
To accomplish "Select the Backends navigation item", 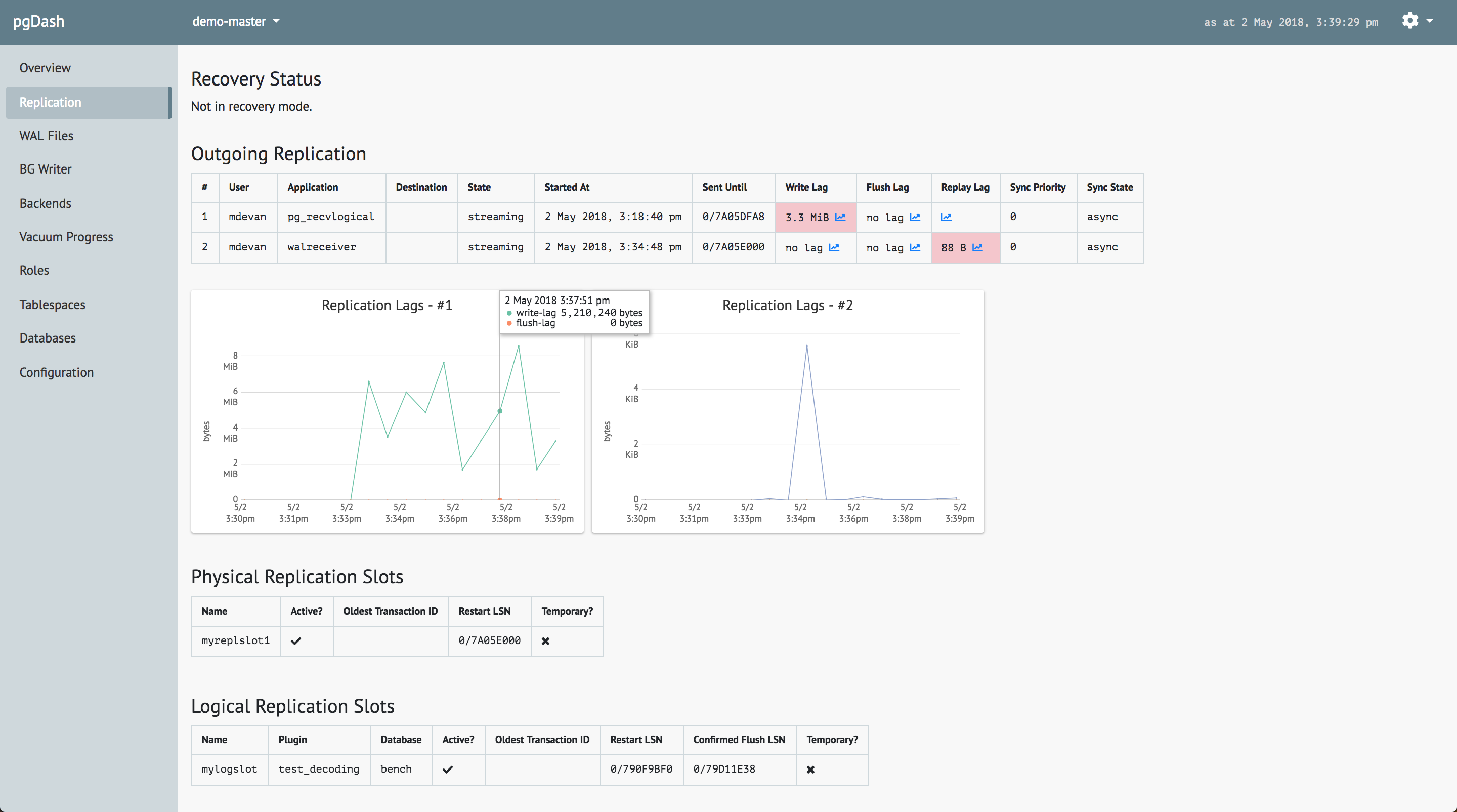I will pos(45,203).
